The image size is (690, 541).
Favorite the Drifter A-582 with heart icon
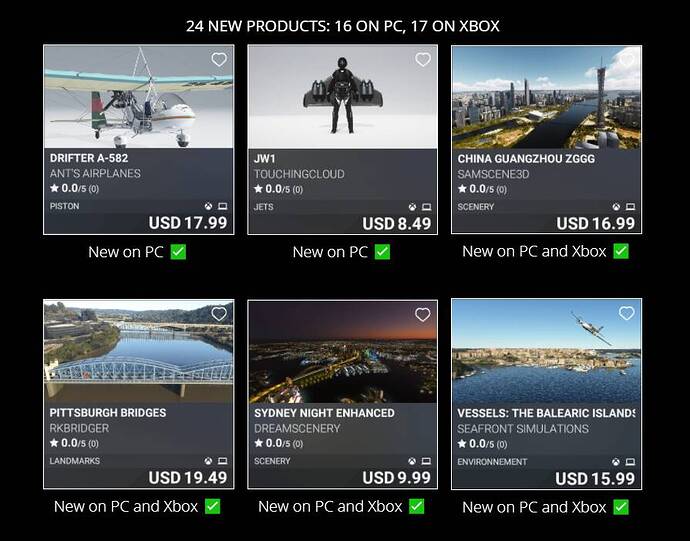[x=219, y=59]
